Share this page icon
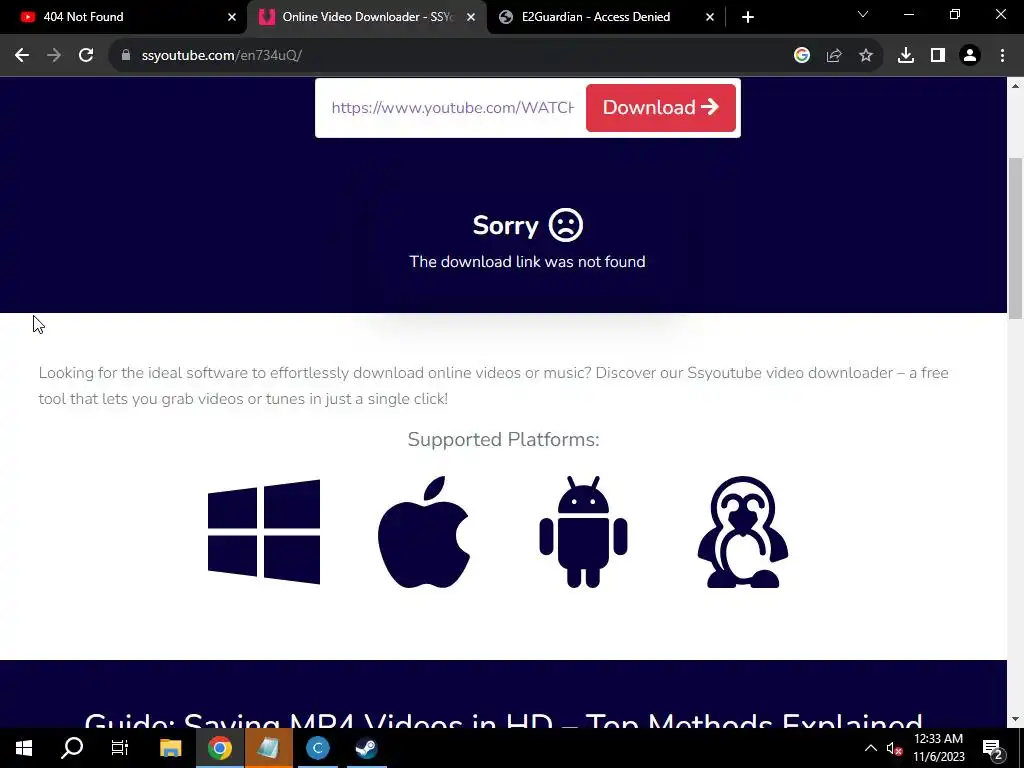The height and width of the screenshot is (768, 1024). point(834,56)
